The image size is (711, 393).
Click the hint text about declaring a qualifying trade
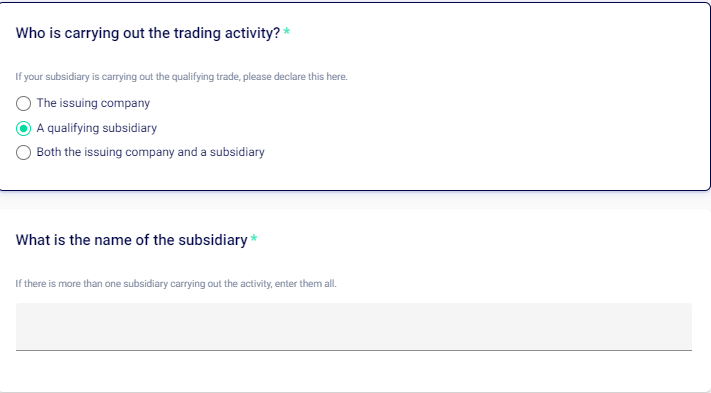click(x=181, y=77)
